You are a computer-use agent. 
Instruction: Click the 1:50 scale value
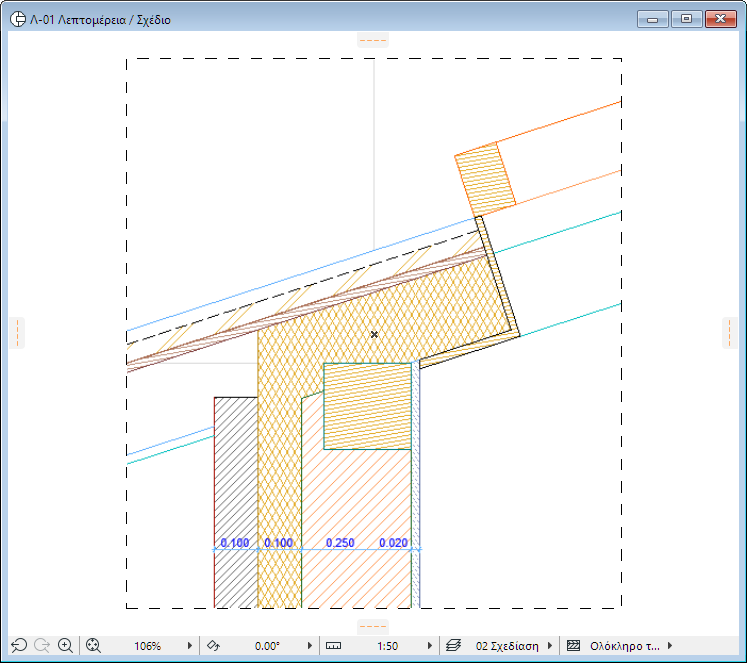(387, 646)
